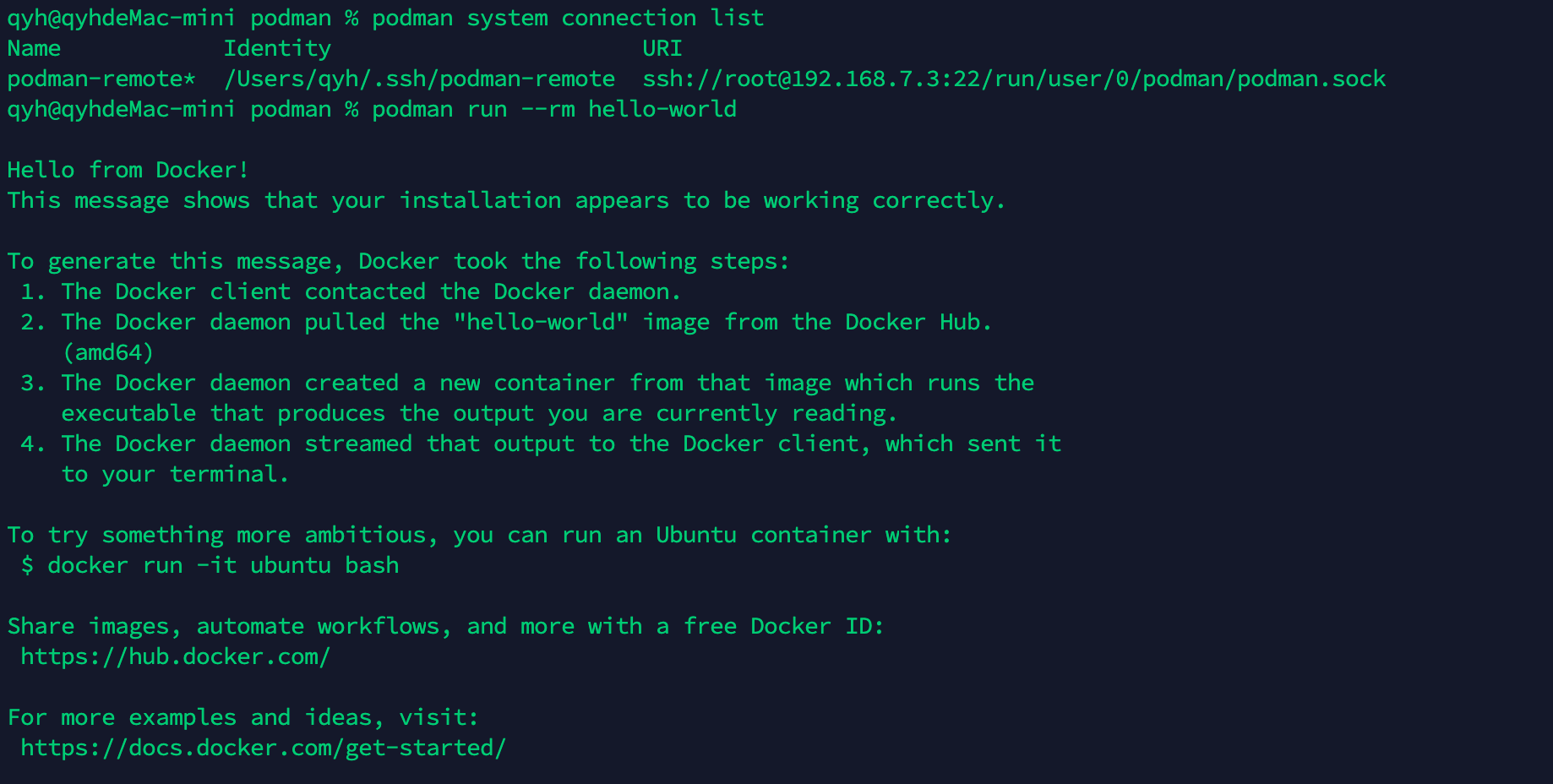
Task: Click the podman-remote* connection name
Action: (x=101, y=79)
